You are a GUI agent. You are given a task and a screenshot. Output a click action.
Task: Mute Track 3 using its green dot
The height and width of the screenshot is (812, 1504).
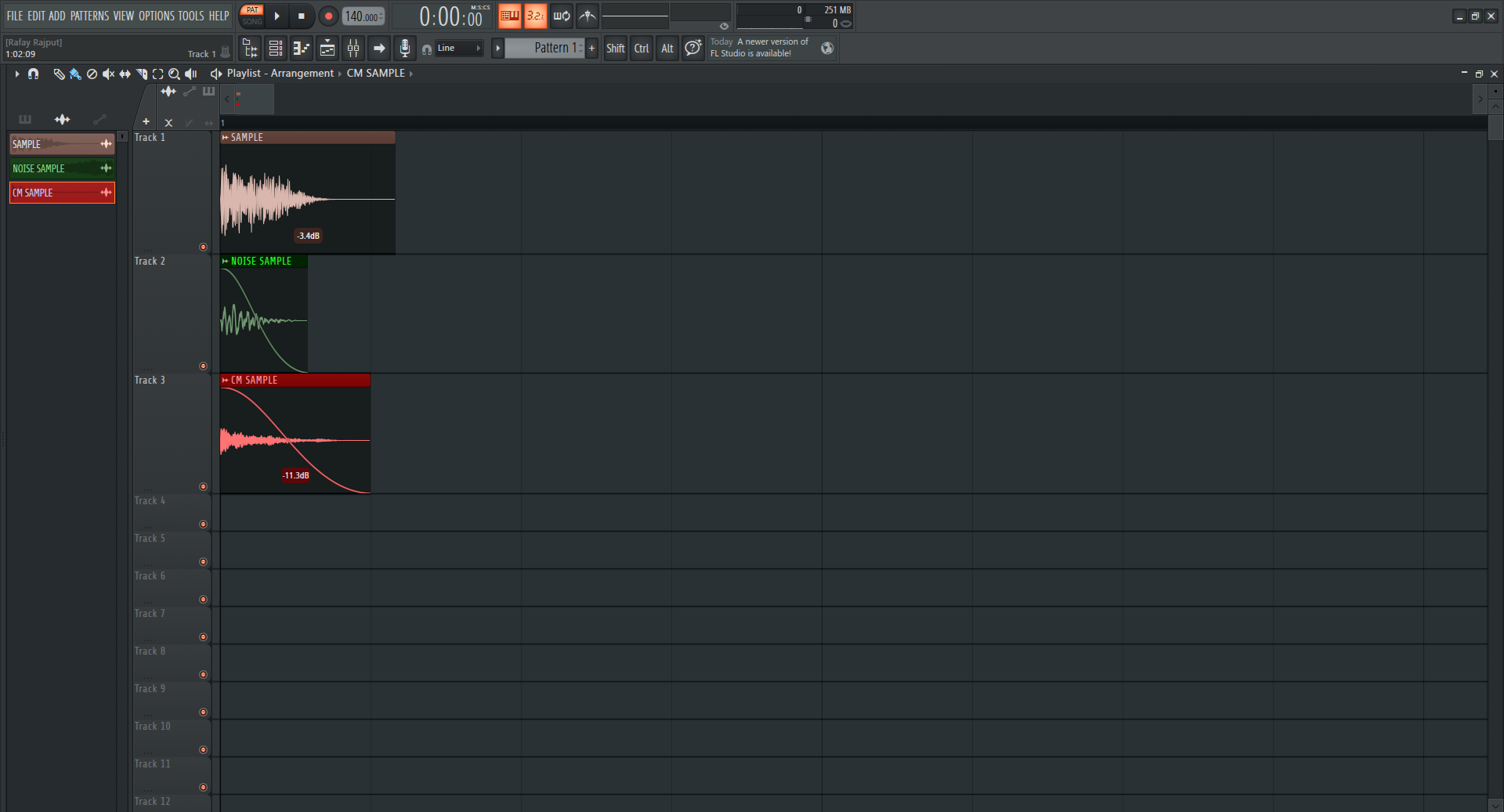(203, 486)
